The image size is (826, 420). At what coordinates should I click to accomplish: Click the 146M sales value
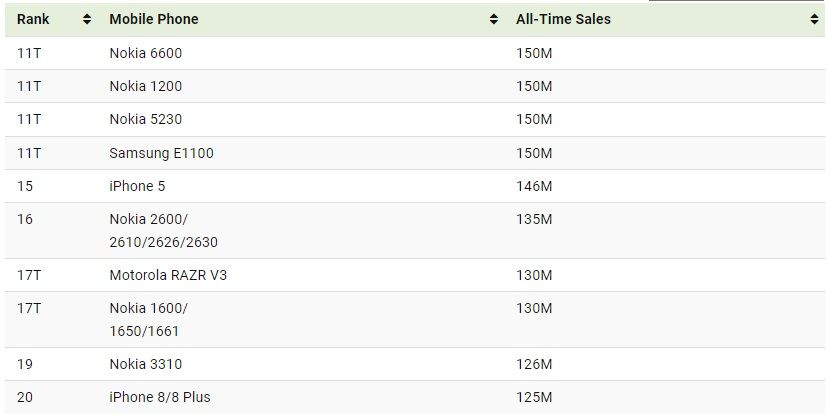pyautogui.click(x=534, y=187)
